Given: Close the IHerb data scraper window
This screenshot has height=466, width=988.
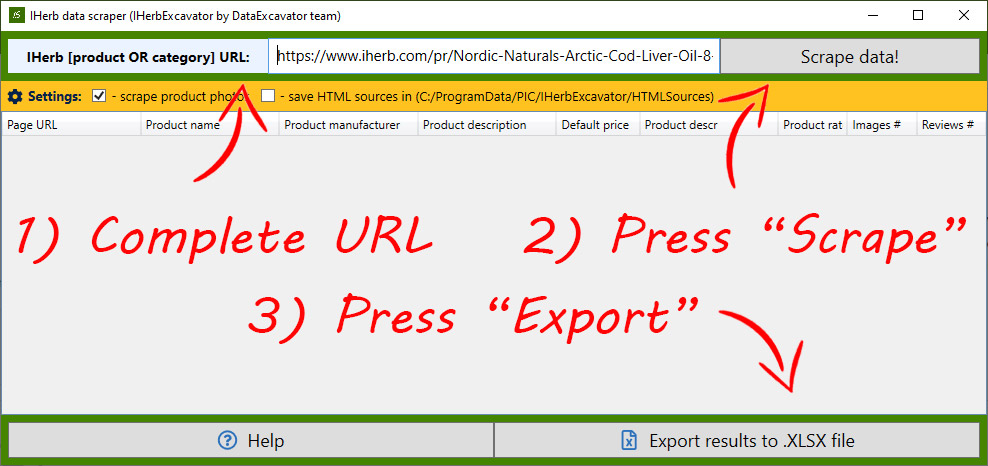Looking at the screenshot, I should [x=963, y=16].
